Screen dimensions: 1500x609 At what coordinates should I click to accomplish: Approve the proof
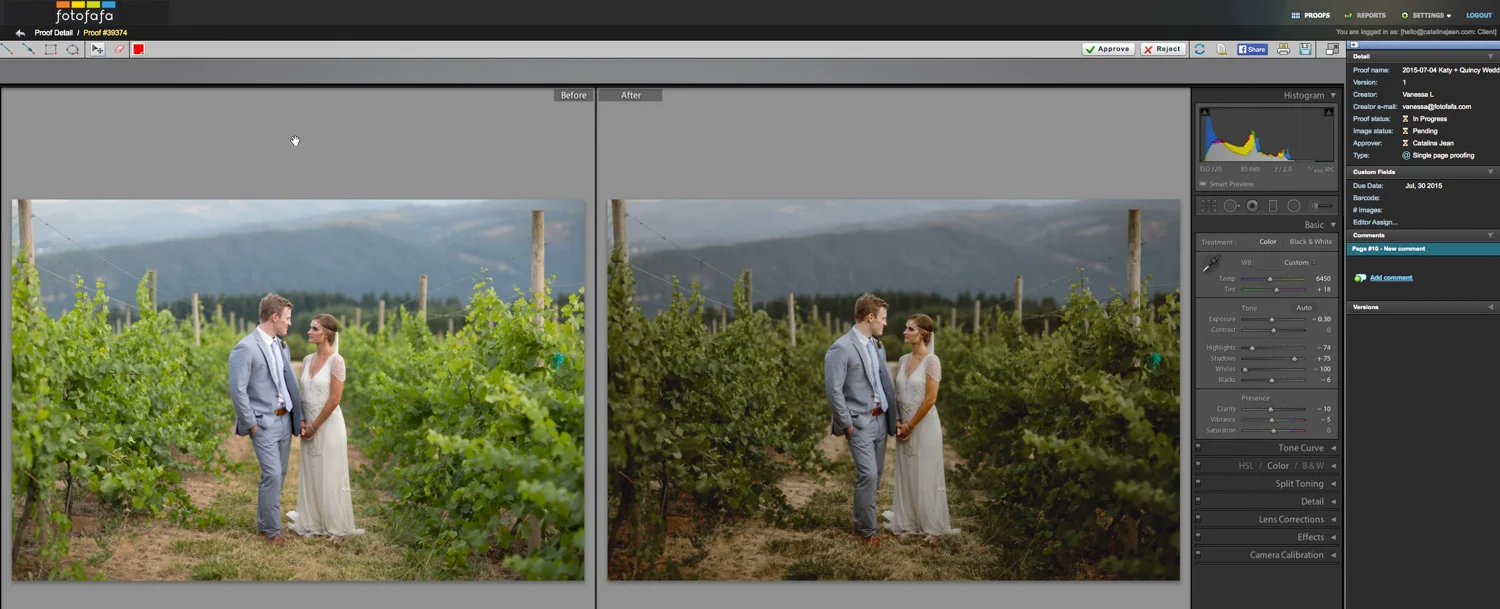[x=1108, y=49]
